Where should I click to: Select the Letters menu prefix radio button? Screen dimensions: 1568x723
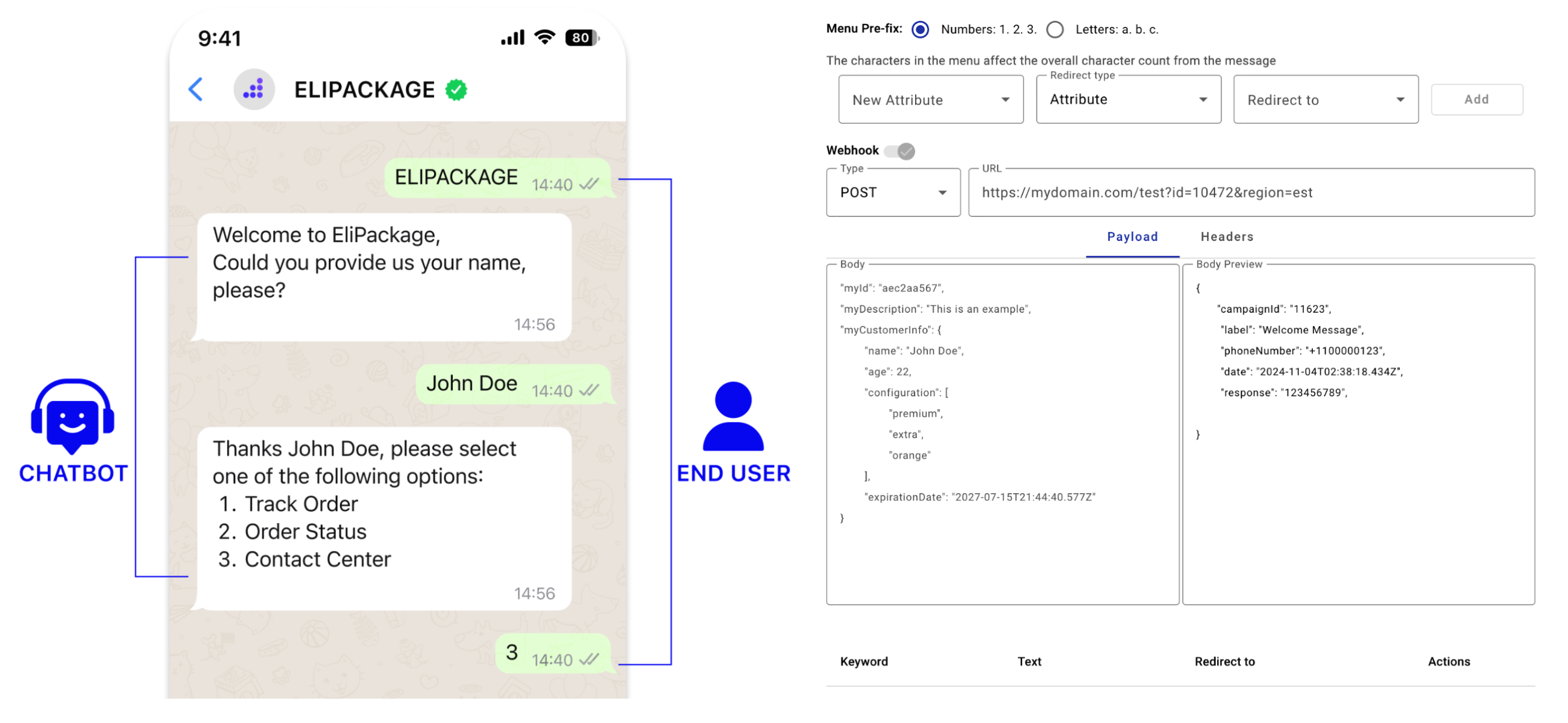click(1055, 29)
